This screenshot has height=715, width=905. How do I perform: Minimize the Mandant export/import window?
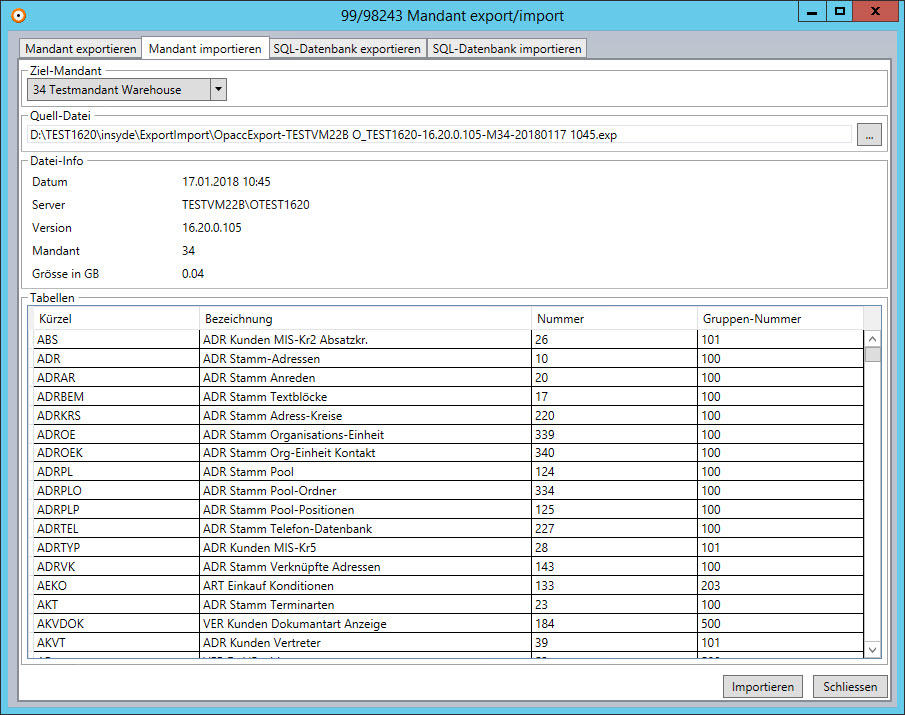[812, 12]
